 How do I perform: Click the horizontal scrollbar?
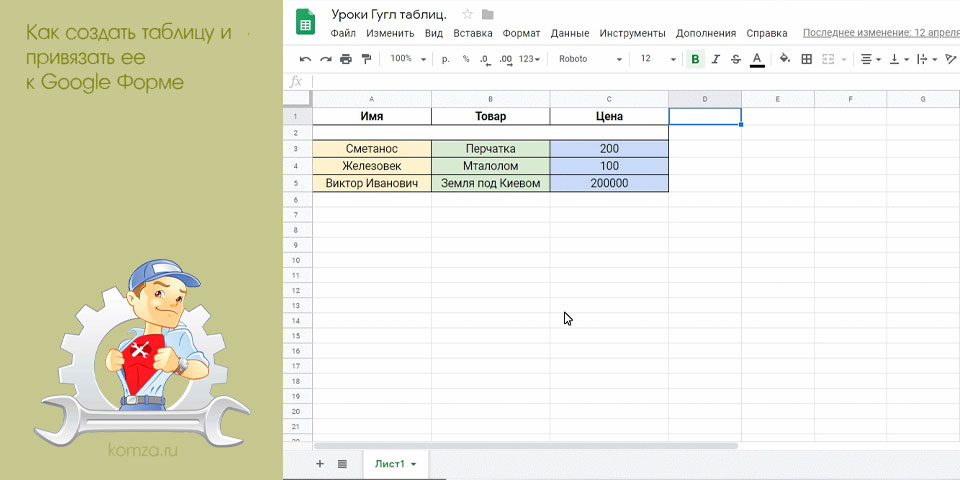point(525,446)
